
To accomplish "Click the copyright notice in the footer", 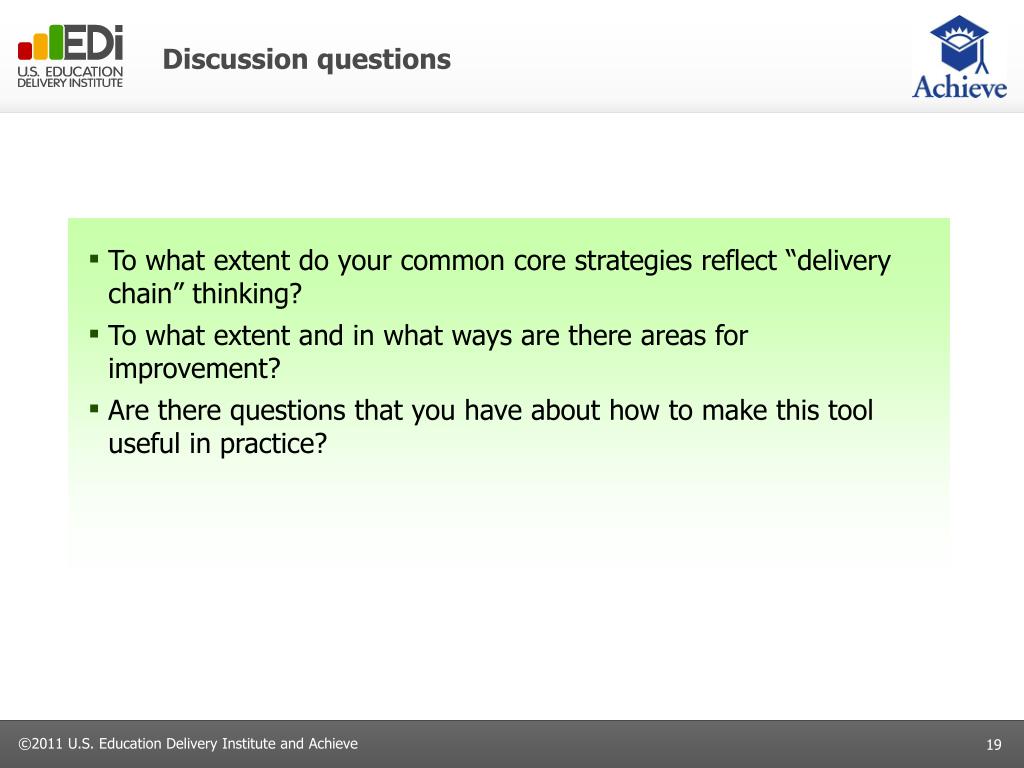I will (188, 744).
